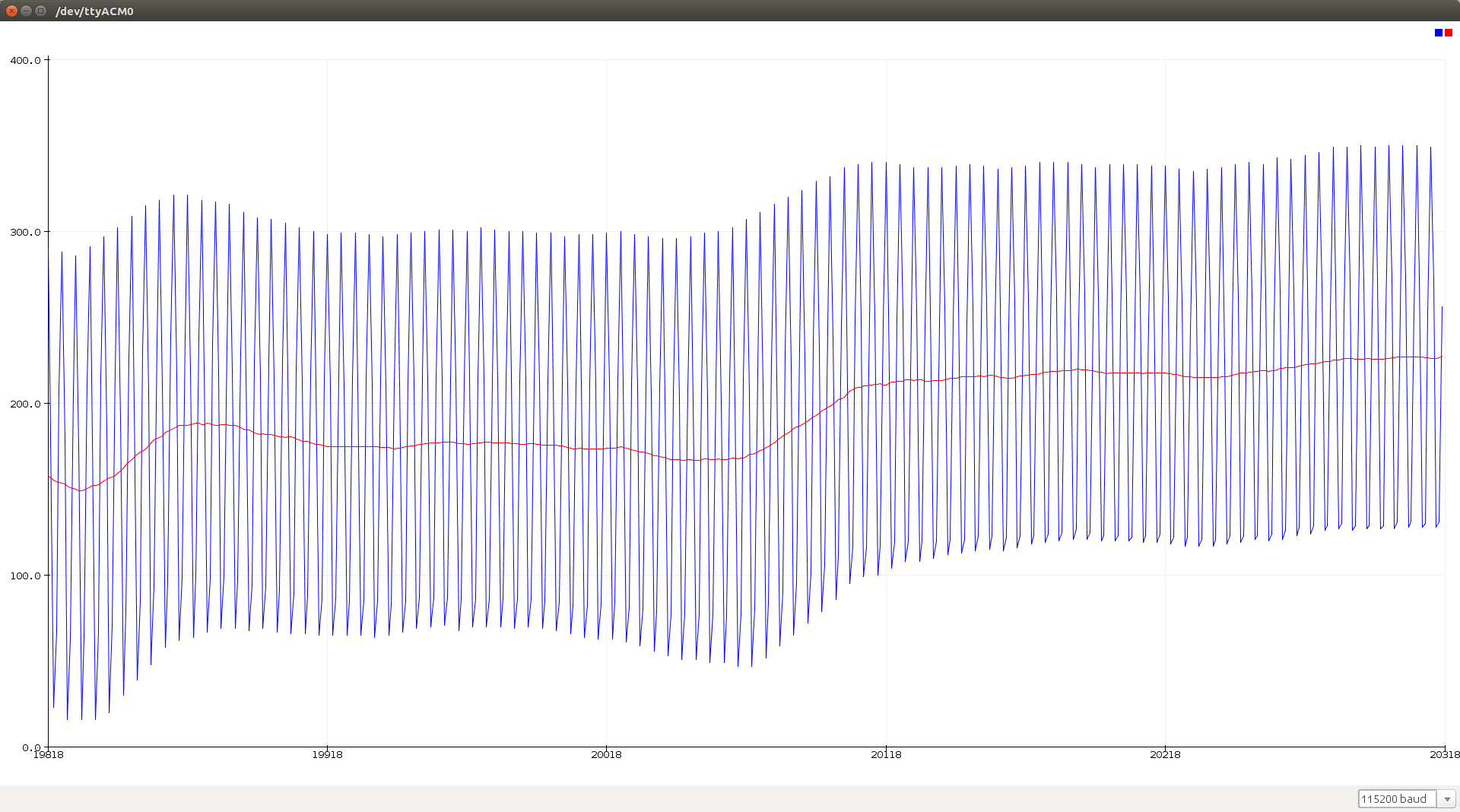
Task: Click the red legend marker to toggle series
Action: click(1449, 33)
